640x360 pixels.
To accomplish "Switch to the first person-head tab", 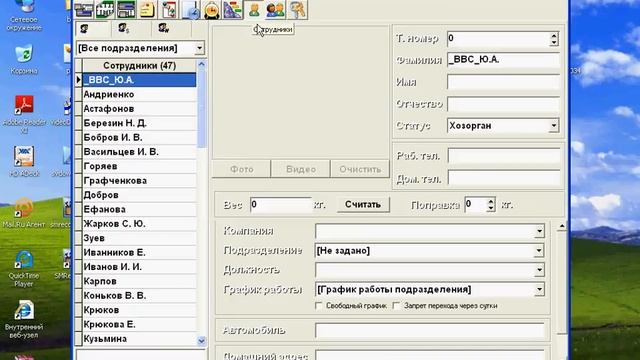I will [85, 28].
